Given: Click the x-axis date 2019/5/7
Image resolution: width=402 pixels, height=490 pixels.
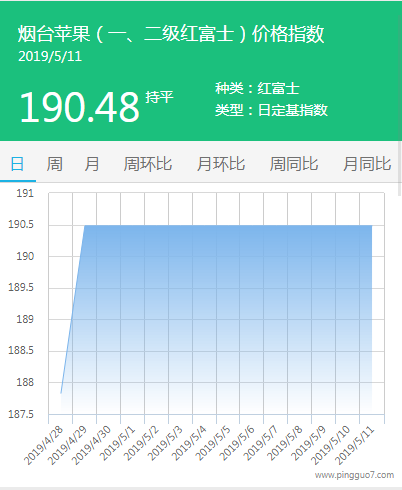Looking at the screenshot, I should point(261,443).
